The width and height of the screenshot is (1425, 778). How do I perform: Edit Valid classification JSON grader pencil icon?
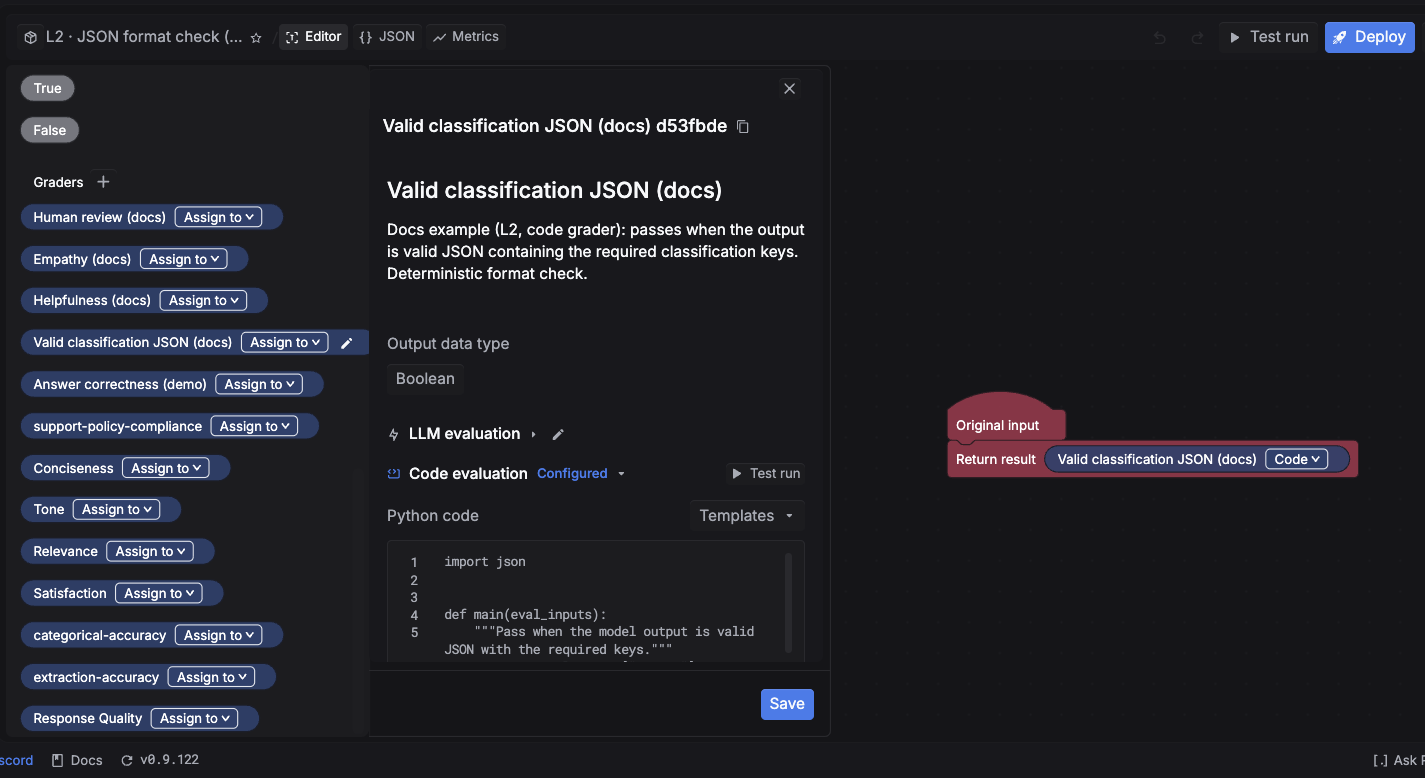[x=347, y=343]
